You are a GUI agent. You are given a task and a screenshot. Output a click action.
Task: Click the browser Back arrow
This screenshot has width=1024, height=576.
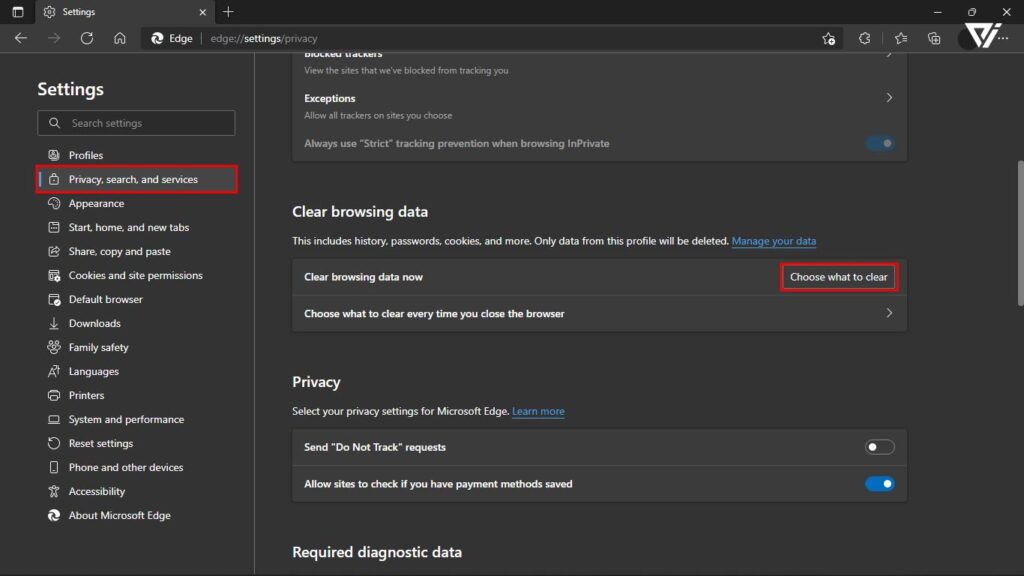[21, 39]
